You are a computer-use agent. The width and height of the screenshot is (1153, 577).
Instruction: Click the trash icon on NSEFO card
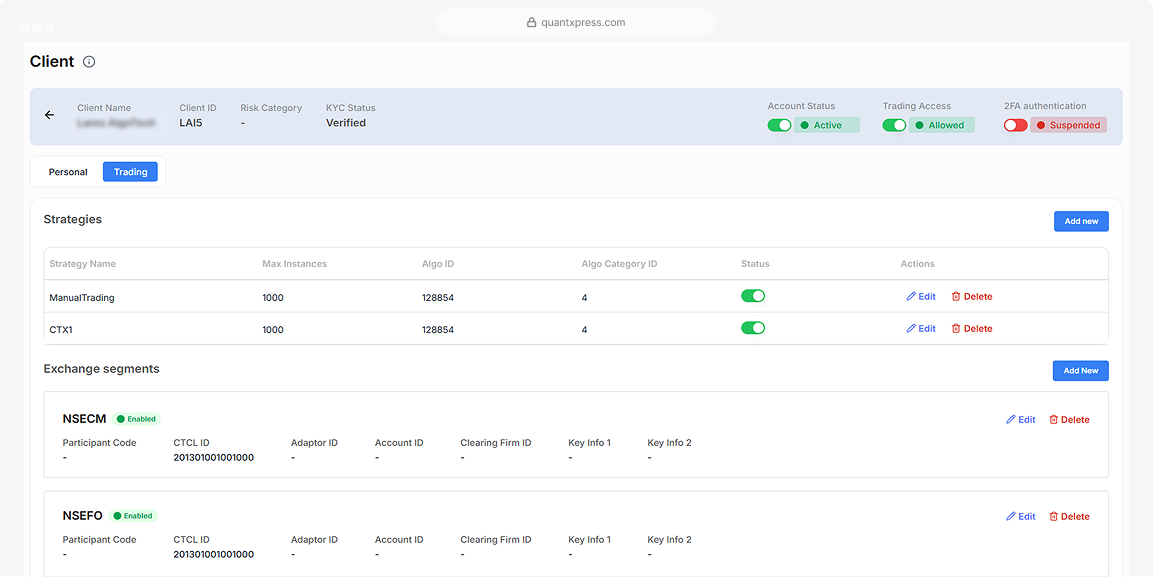[1054, 517]
